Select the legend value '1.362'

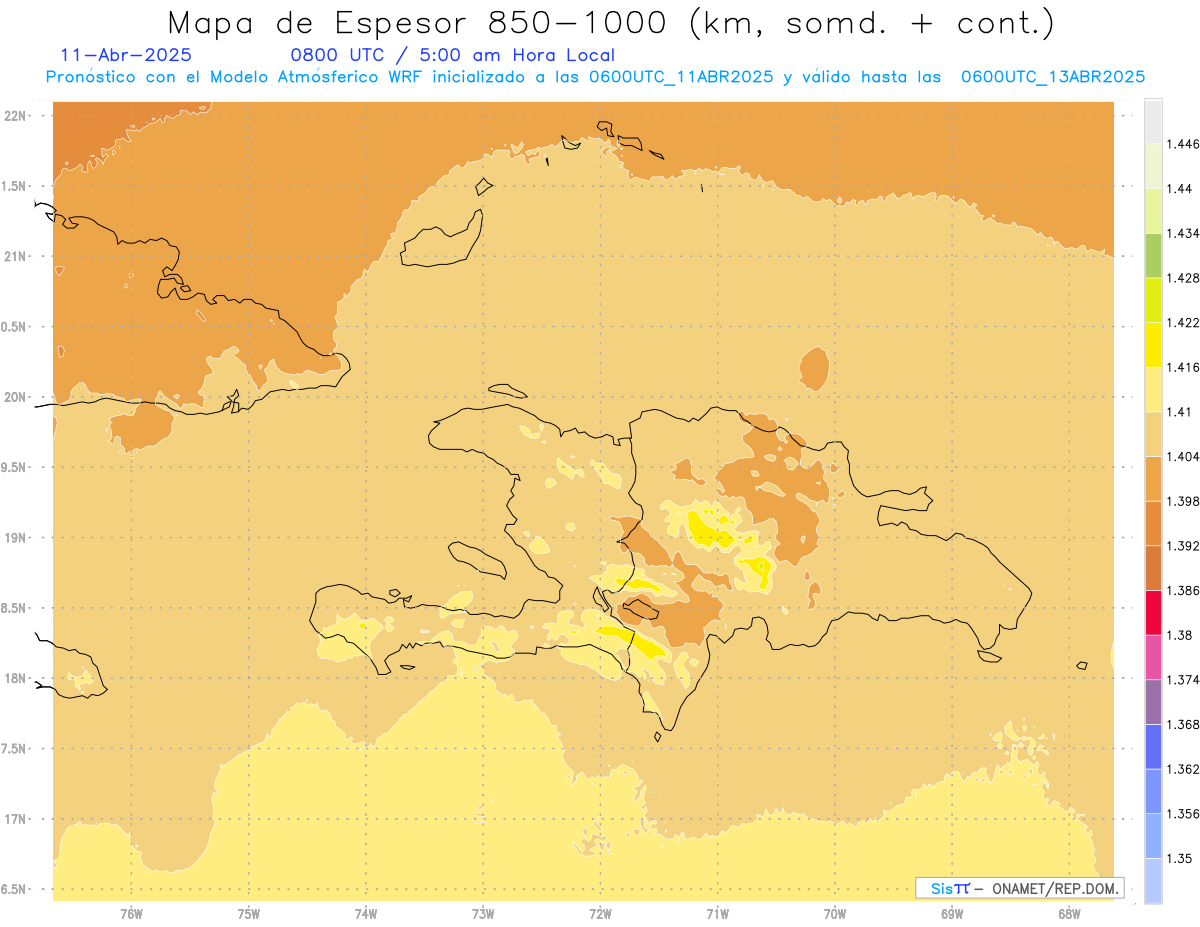pos(1184,769)
